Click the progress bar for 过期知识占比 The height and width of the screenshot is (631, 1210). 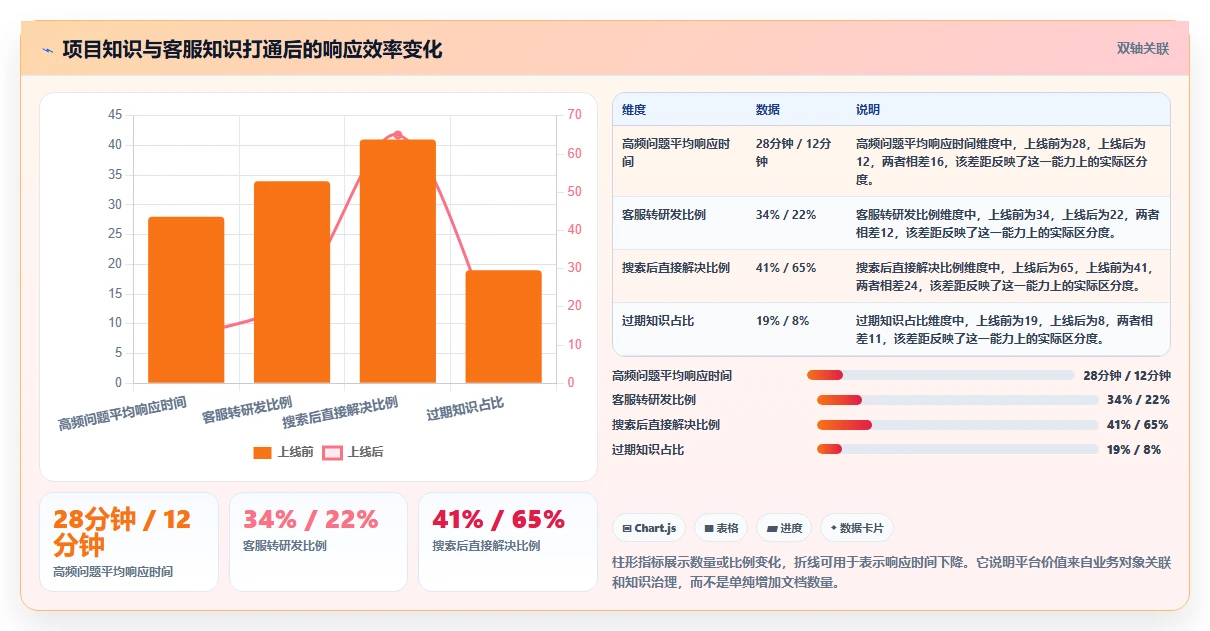pyautogui.click(x=958, y=450)
